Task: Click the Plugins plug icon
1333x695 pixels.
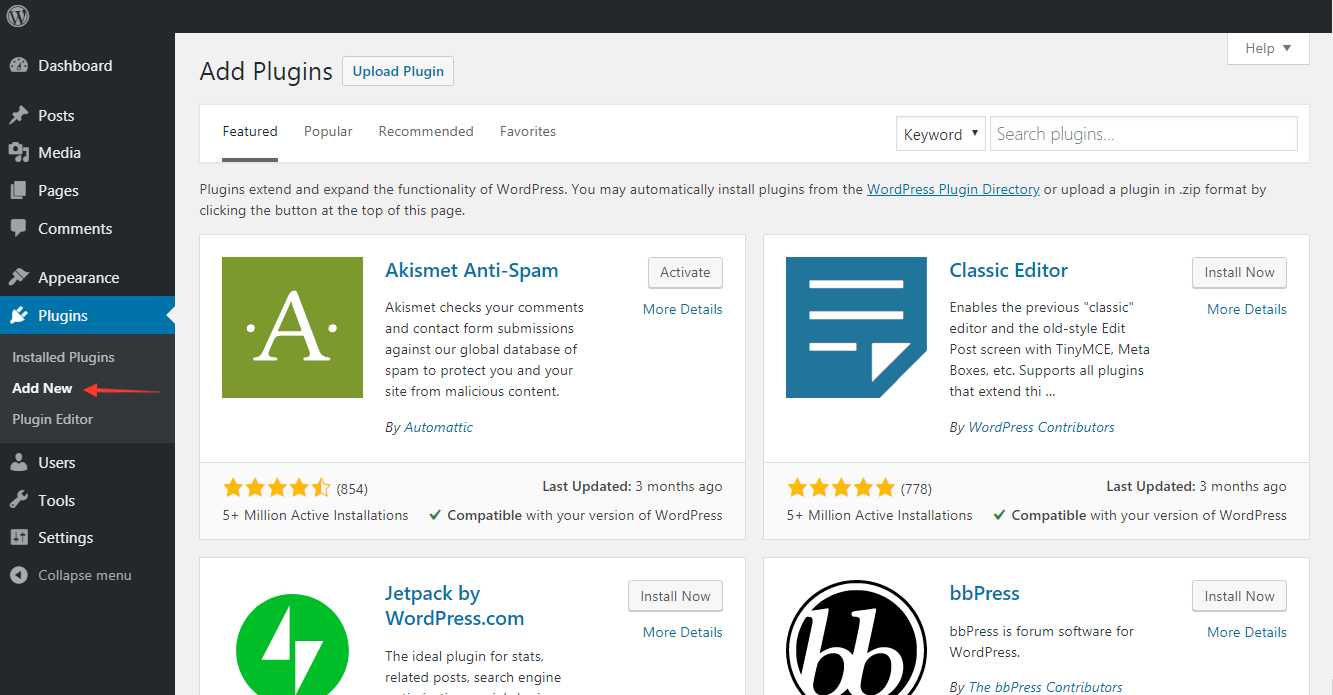Action: coord(18,316)
